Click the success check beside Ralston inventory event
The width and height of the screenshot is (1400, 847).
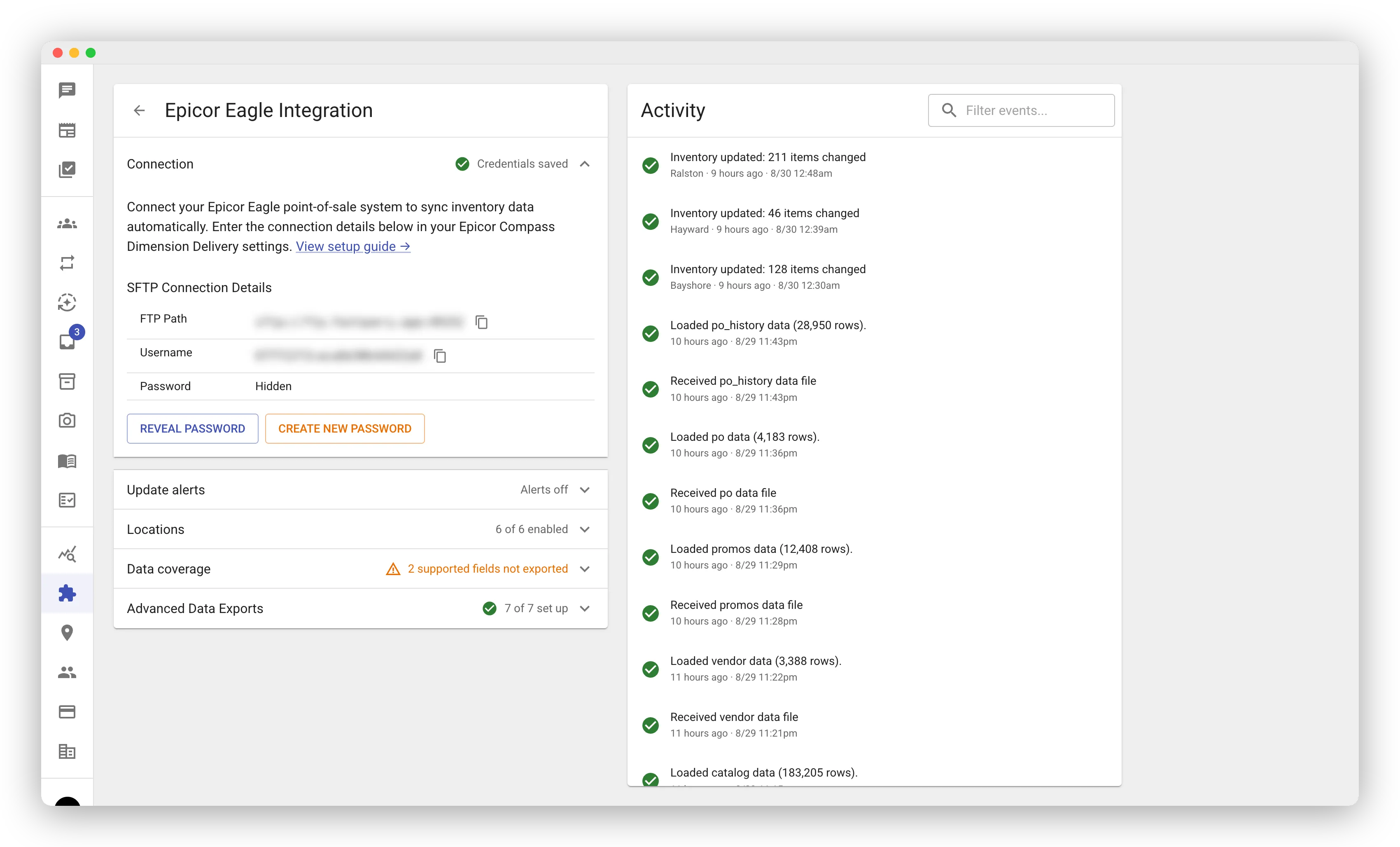(651, 165)
